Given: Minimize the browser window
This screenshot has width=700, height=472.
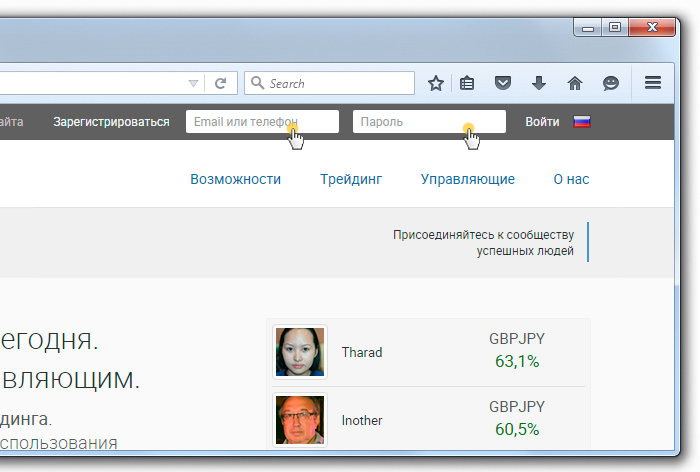Looking at the screenshot, I should click(x=588, y=27).
